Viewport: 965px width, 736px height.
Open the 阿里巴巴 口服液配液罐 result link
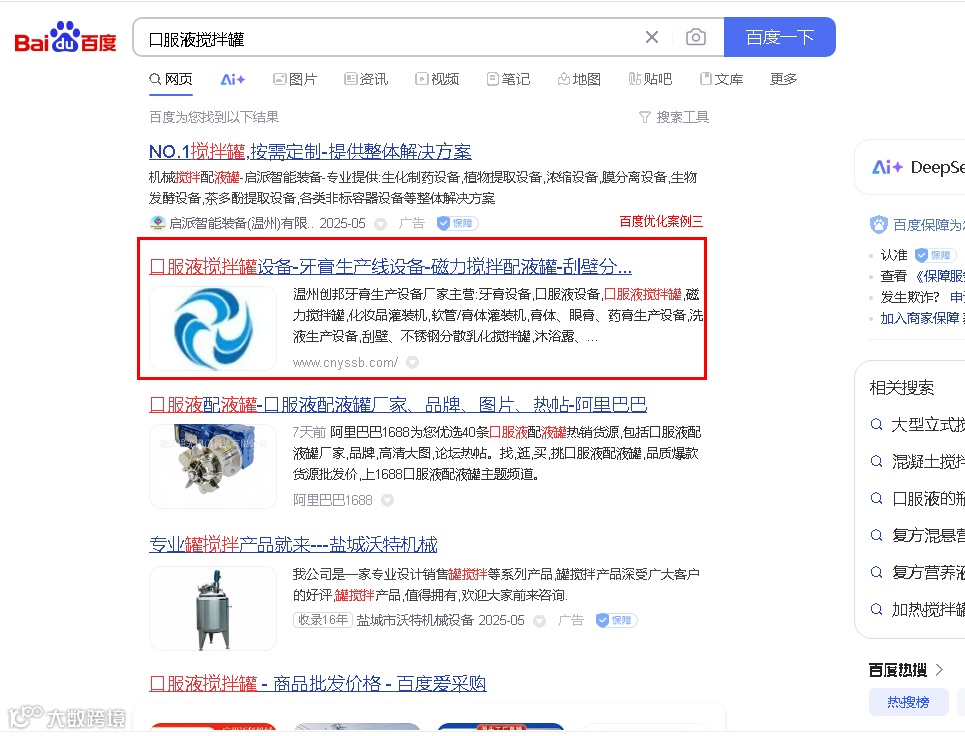pyautogui.click(x=398, y=404)
